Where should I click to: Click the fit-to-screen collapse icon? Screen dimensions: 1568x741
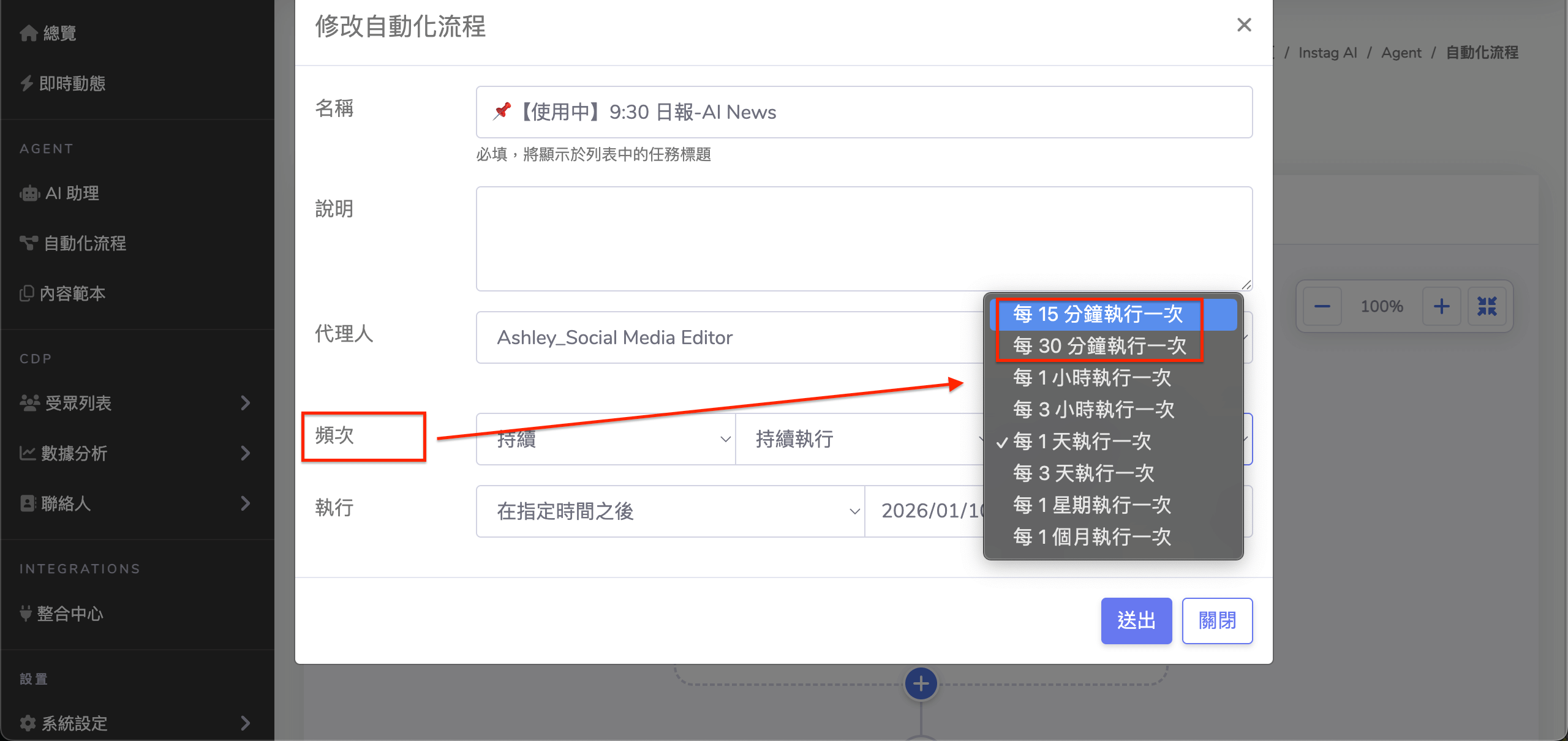(x=1487, y=306)
